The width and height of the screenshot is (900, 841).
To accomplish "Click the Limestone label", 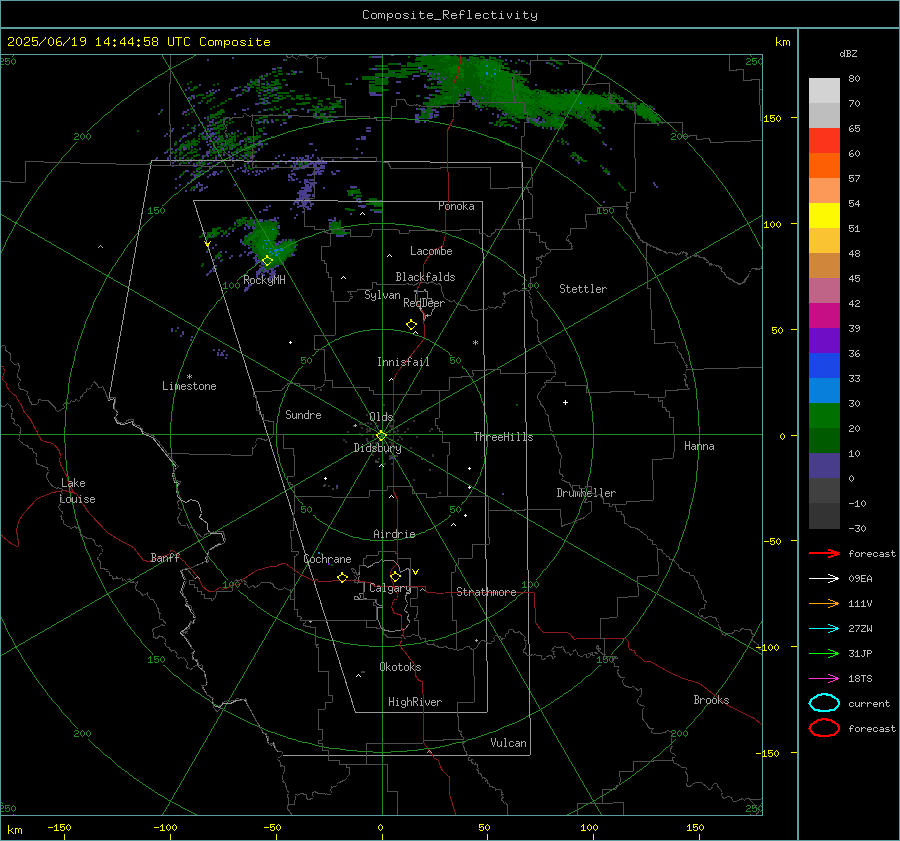I will click(x=189, y=386).
